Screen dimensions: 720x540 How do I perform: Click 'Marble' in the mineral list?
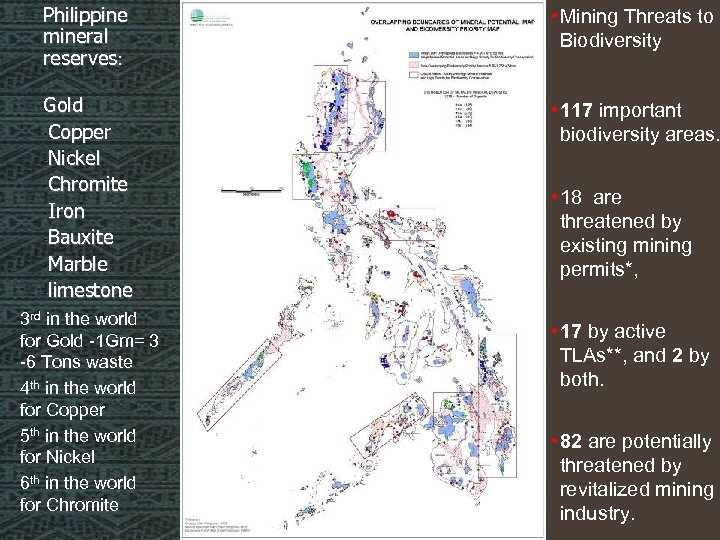pos(78,264)
